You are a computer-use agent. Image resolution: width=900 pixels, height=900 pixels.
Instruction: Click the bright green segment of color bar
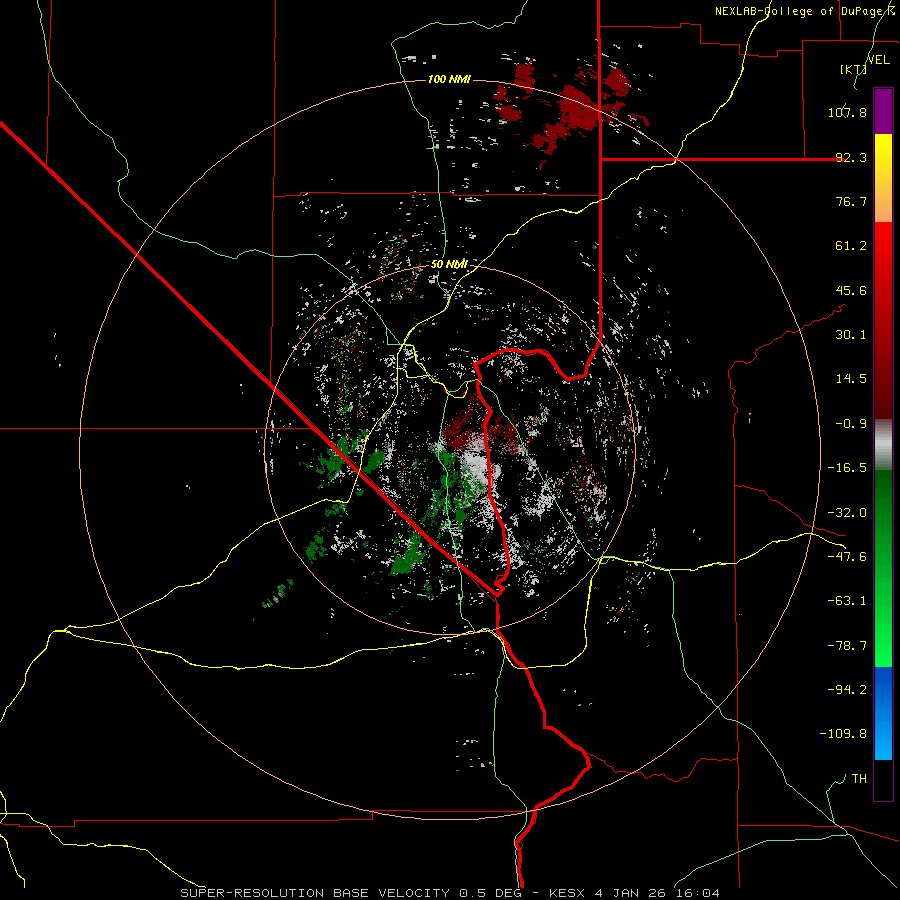883,568
